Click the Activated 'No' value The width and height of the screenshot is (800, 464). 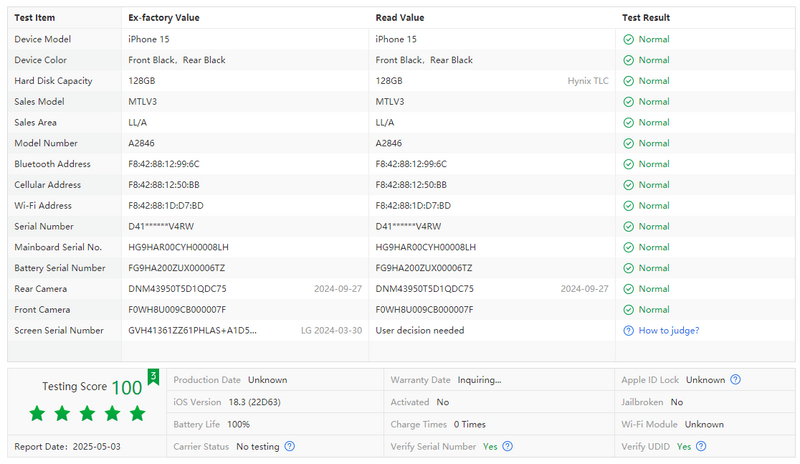[442, 402]
